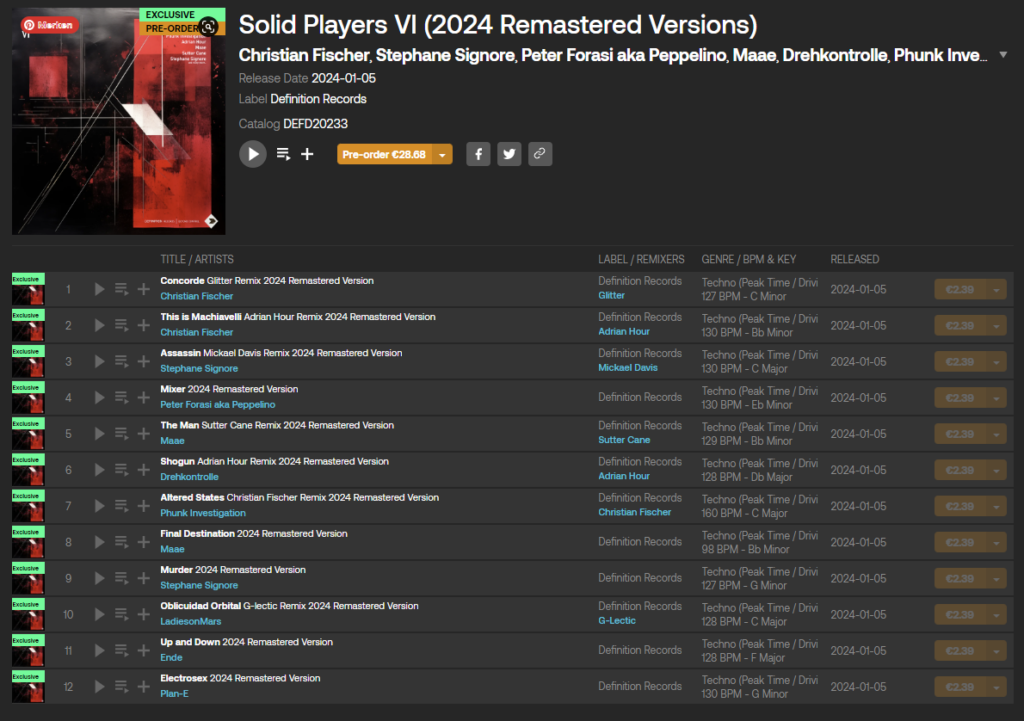Copy the release link using chain icon
1024x721 pixels.
tap(540, 154)
